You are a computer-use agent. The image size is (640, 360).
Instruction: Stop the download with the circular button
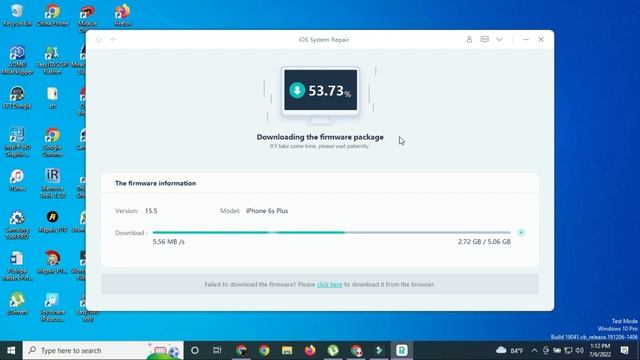click(521, 233)
